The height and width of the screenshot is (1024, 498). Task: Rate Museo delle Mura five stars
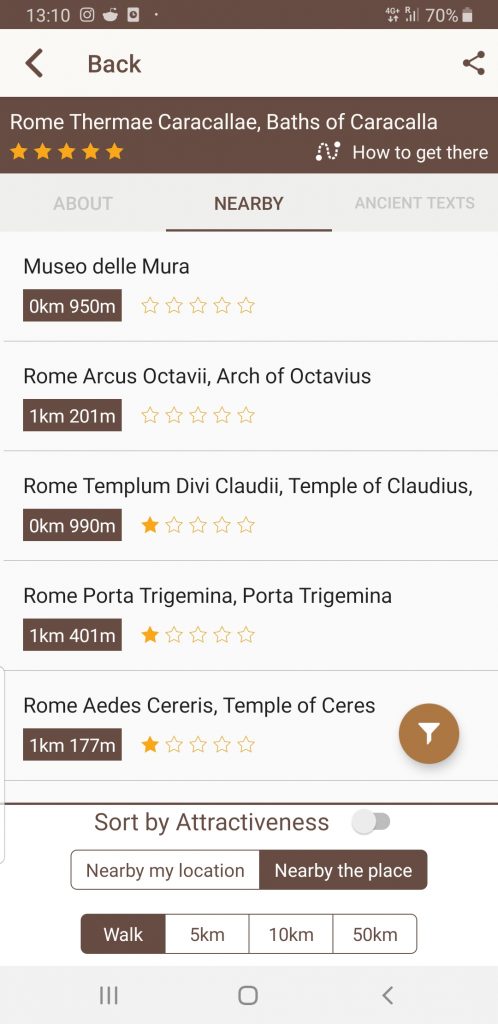click(245, 306)
